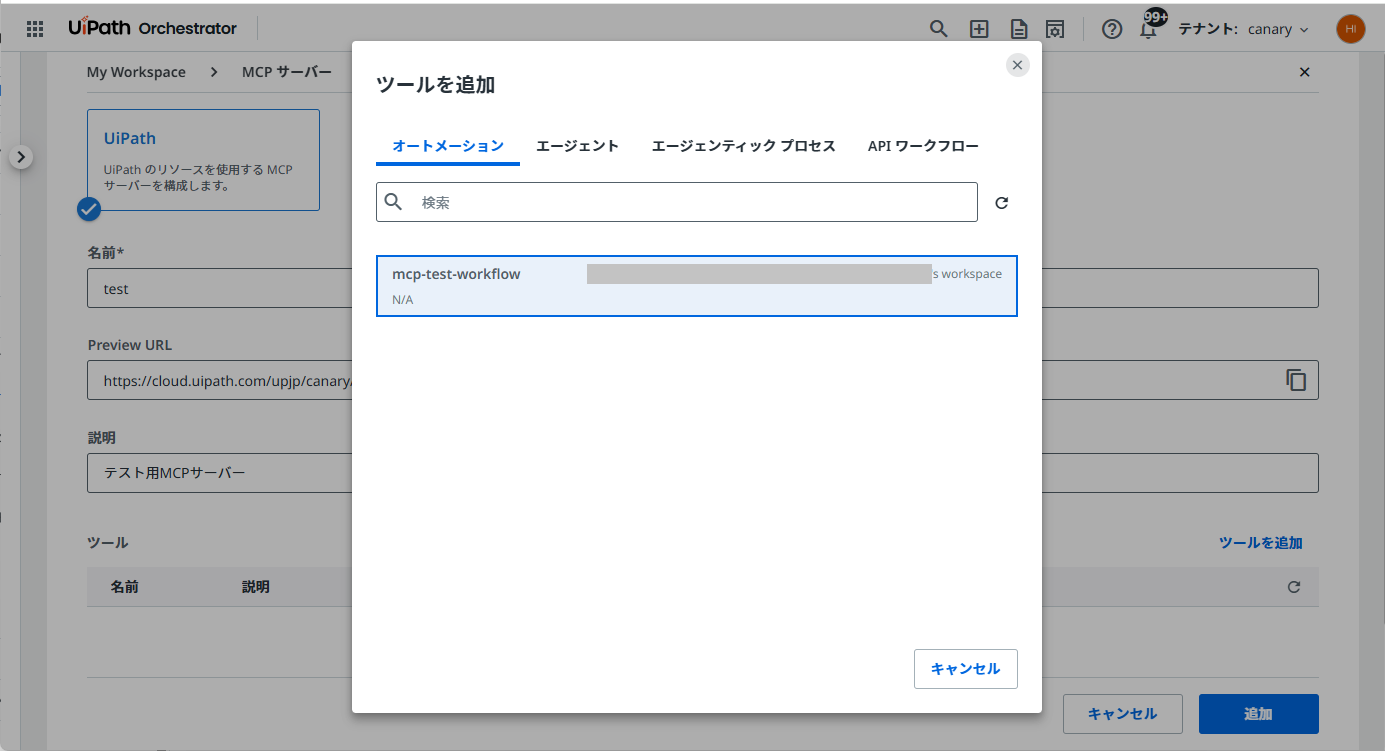
Task: Click the 名前 field containing test
Action: [703, 288]
